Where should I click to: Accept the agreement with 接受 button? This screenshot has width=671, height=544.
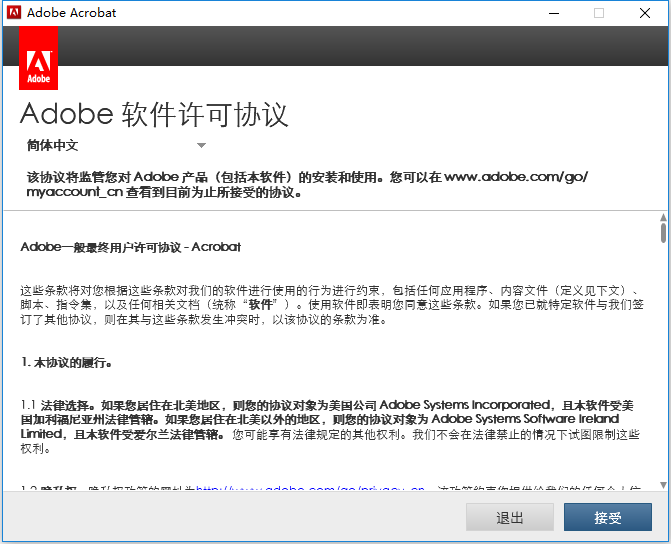(608, 517)
